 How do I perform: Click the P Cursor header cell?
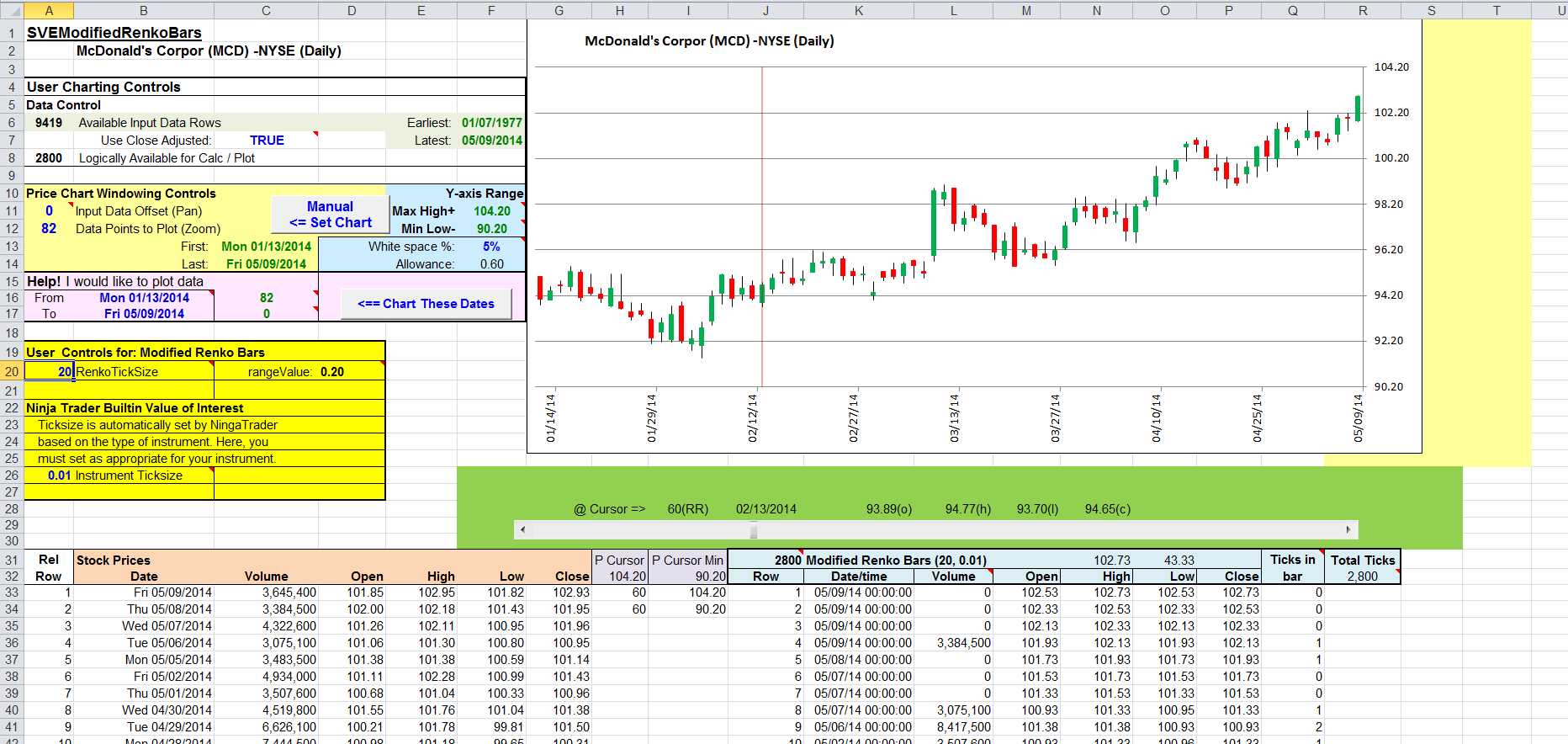[619, 561]
